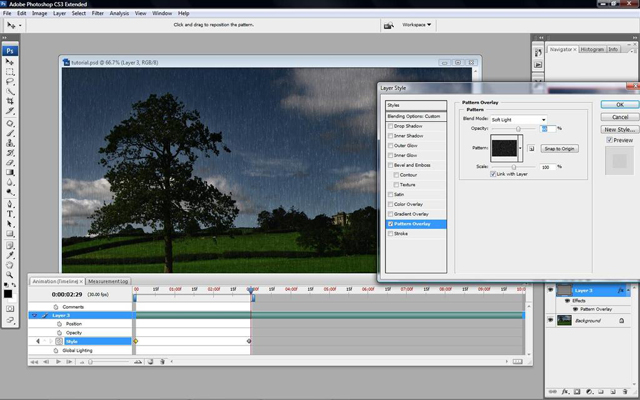Select the Pen tool
Image resolution: width=640 pixels, height=400 pixels.
coord(10,204)
